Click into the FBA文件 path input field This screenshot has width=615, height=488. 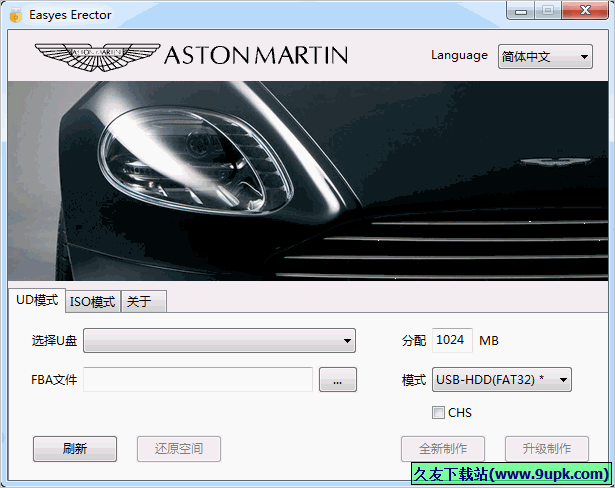coord(198,379)
